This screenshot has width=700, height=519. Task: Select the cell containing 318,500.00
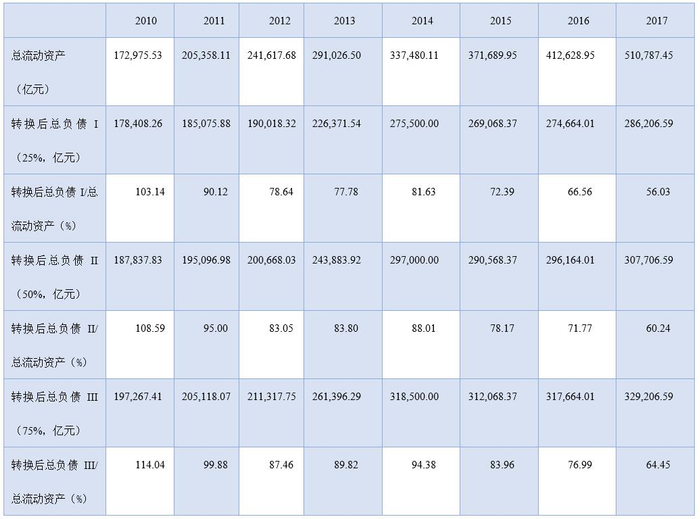[x=423, y=396]
